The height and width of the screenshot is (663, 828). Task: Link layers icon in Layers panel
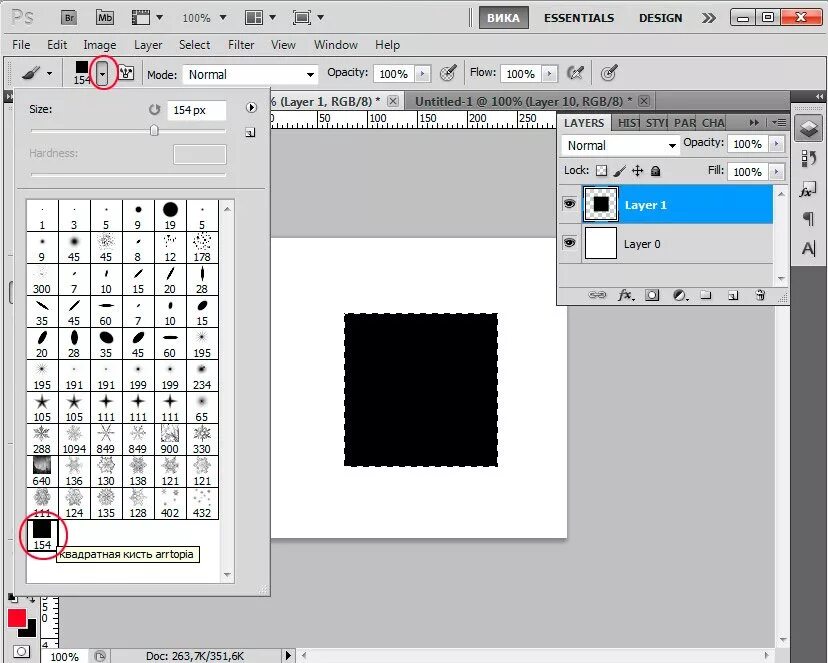click(x=597, y=295)
